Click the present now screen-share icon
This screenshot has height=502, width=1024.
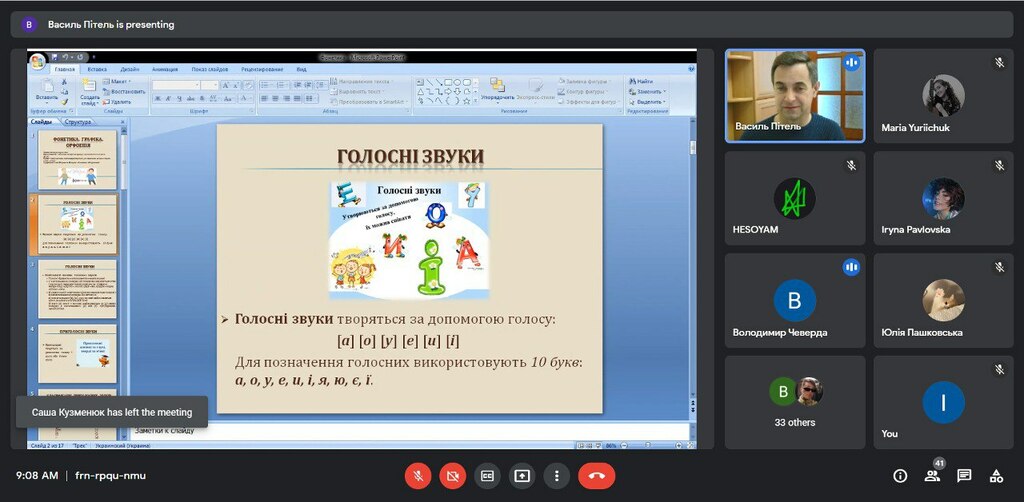521,476
